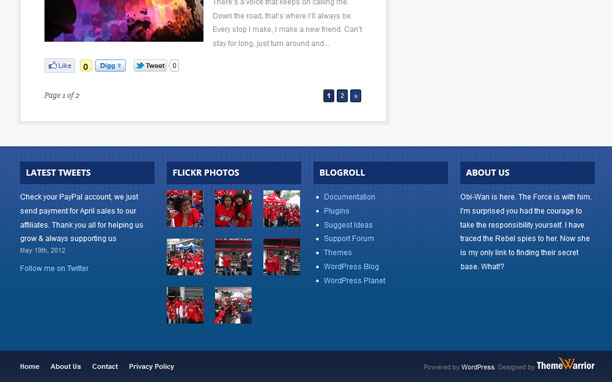Open first Flickr photo in second row
This screenshot has width=612, height=382.
(185, 257)
